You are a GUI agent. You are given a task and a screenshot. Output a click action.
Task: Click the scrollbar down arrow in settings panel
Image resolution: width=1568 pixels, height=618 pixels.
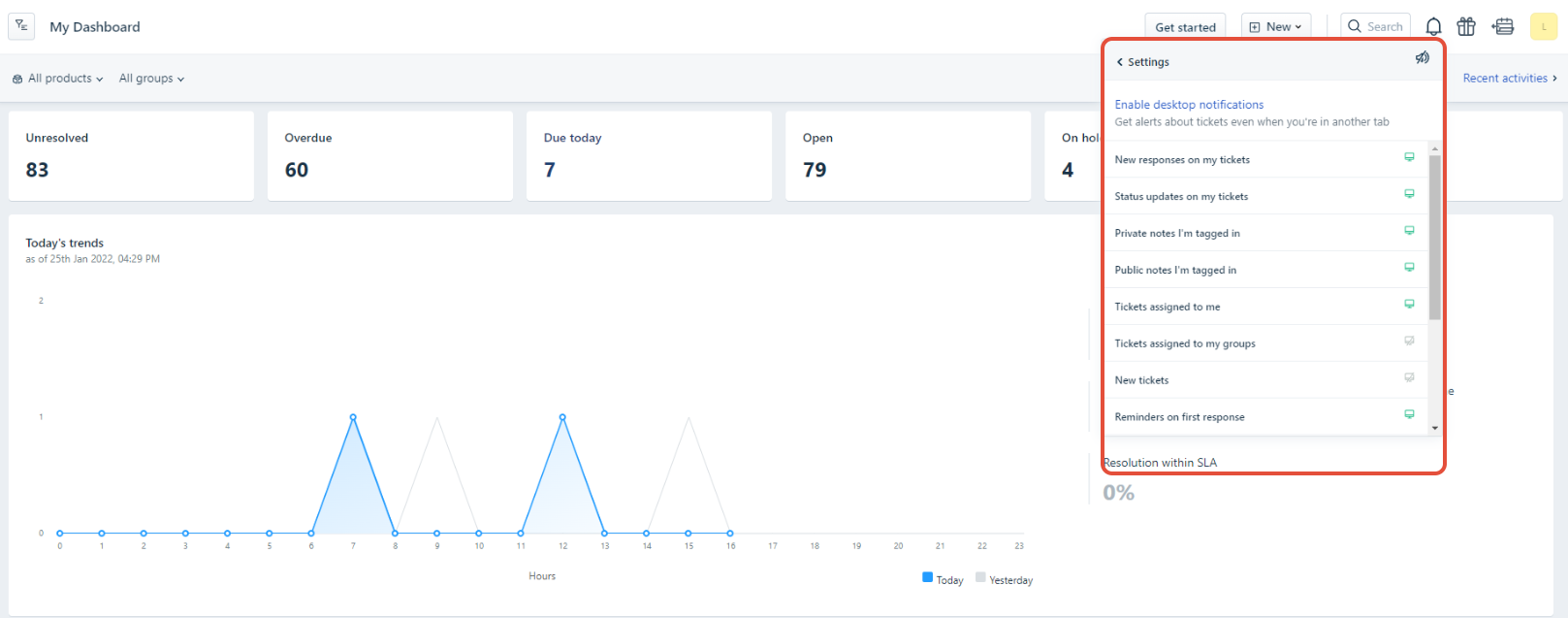click(1435, 428)
